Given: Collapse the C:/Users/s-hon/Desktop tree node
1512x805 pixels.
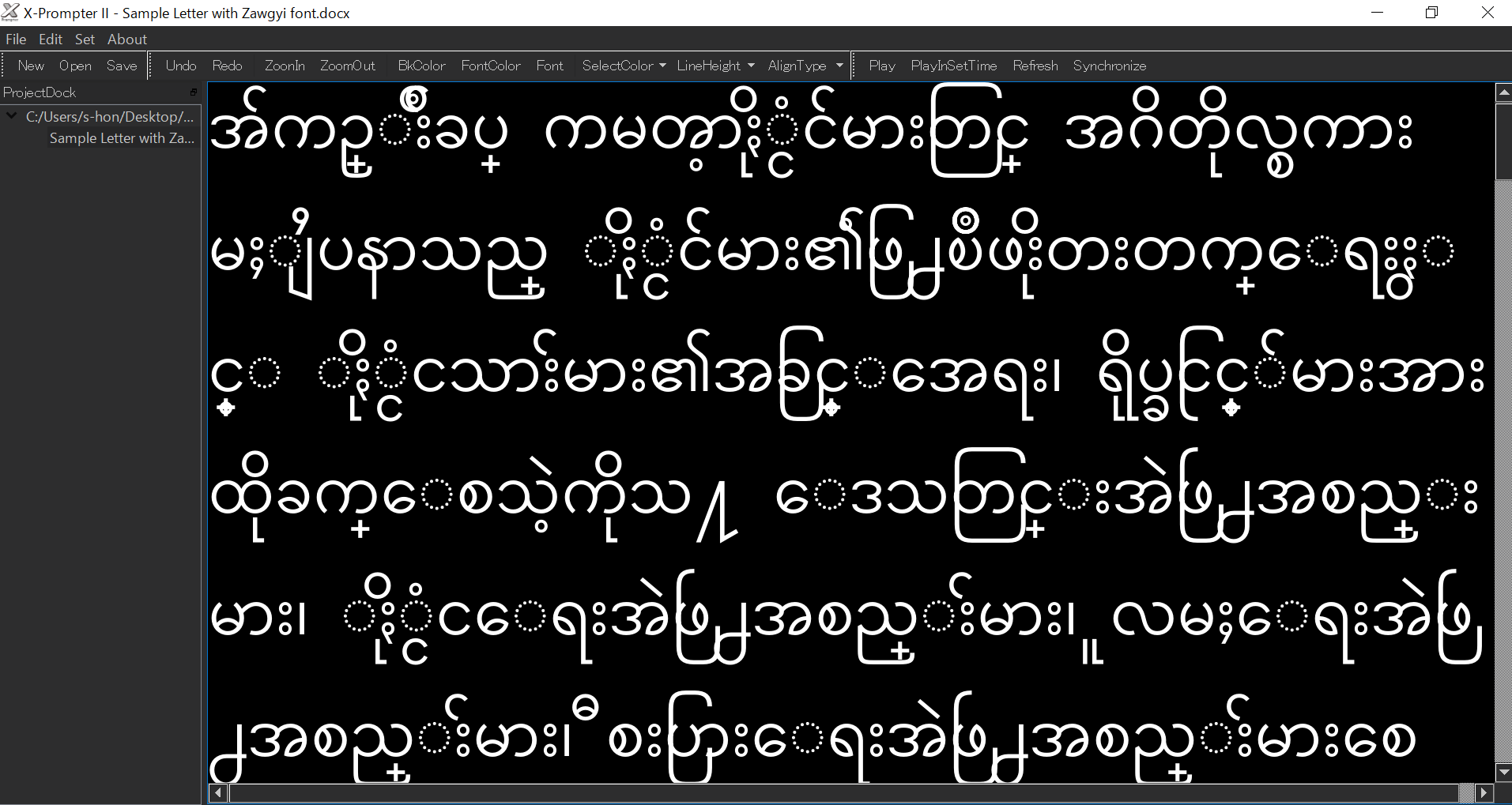Looking at the screenshot, I should [x=12, y=116].
